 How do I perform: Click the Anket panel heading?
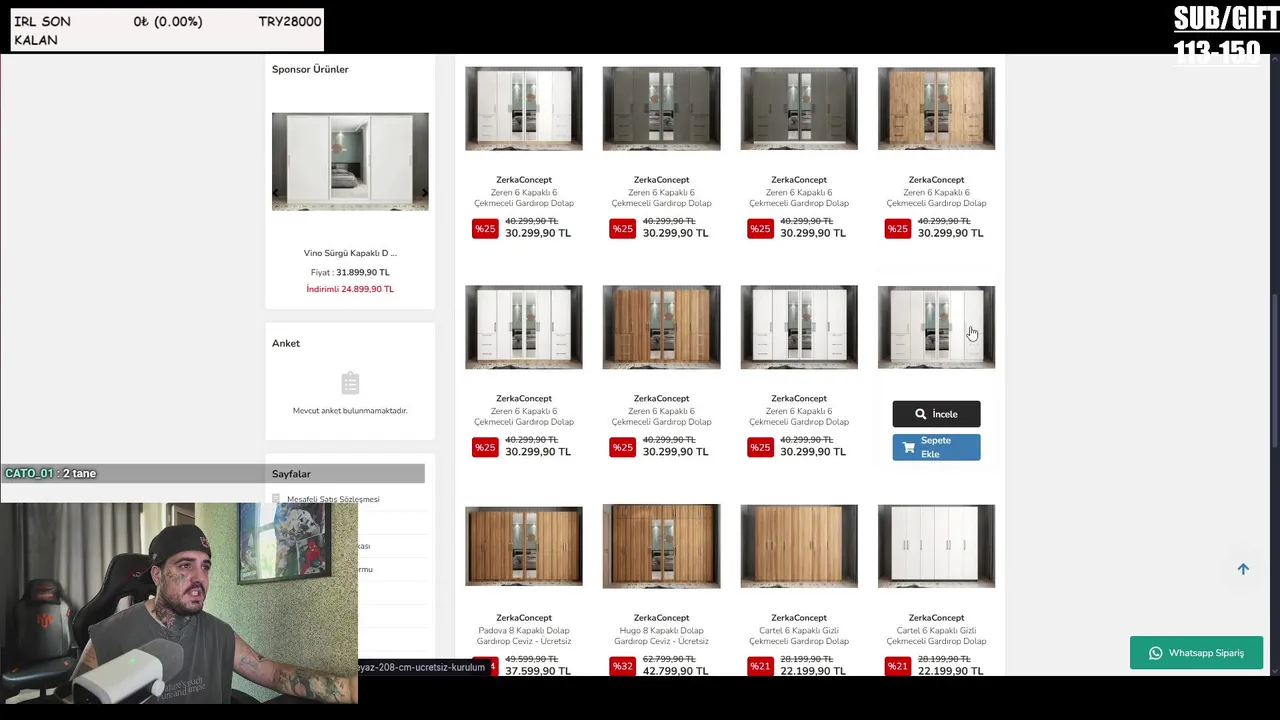286,343
